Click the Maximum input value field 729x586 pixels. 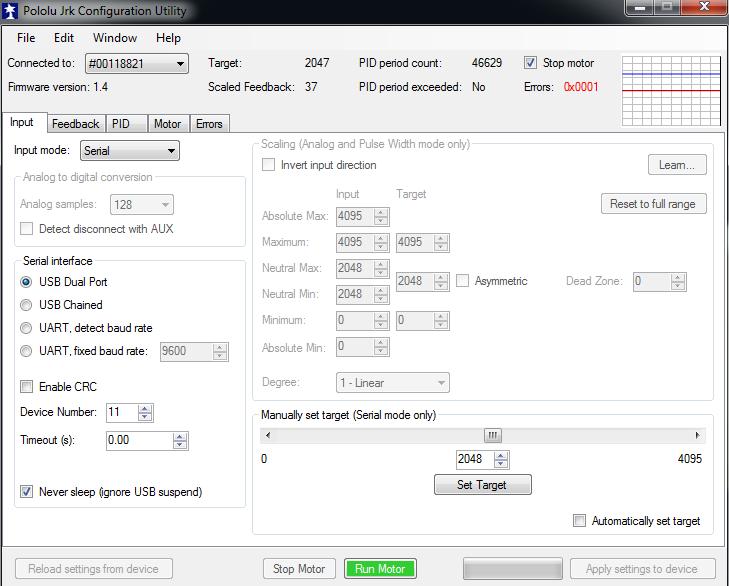click(x=355, y=242)
